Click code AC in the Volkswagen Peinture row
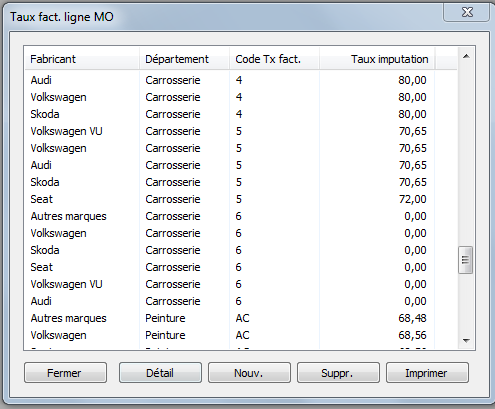 (x=242, y=335)
